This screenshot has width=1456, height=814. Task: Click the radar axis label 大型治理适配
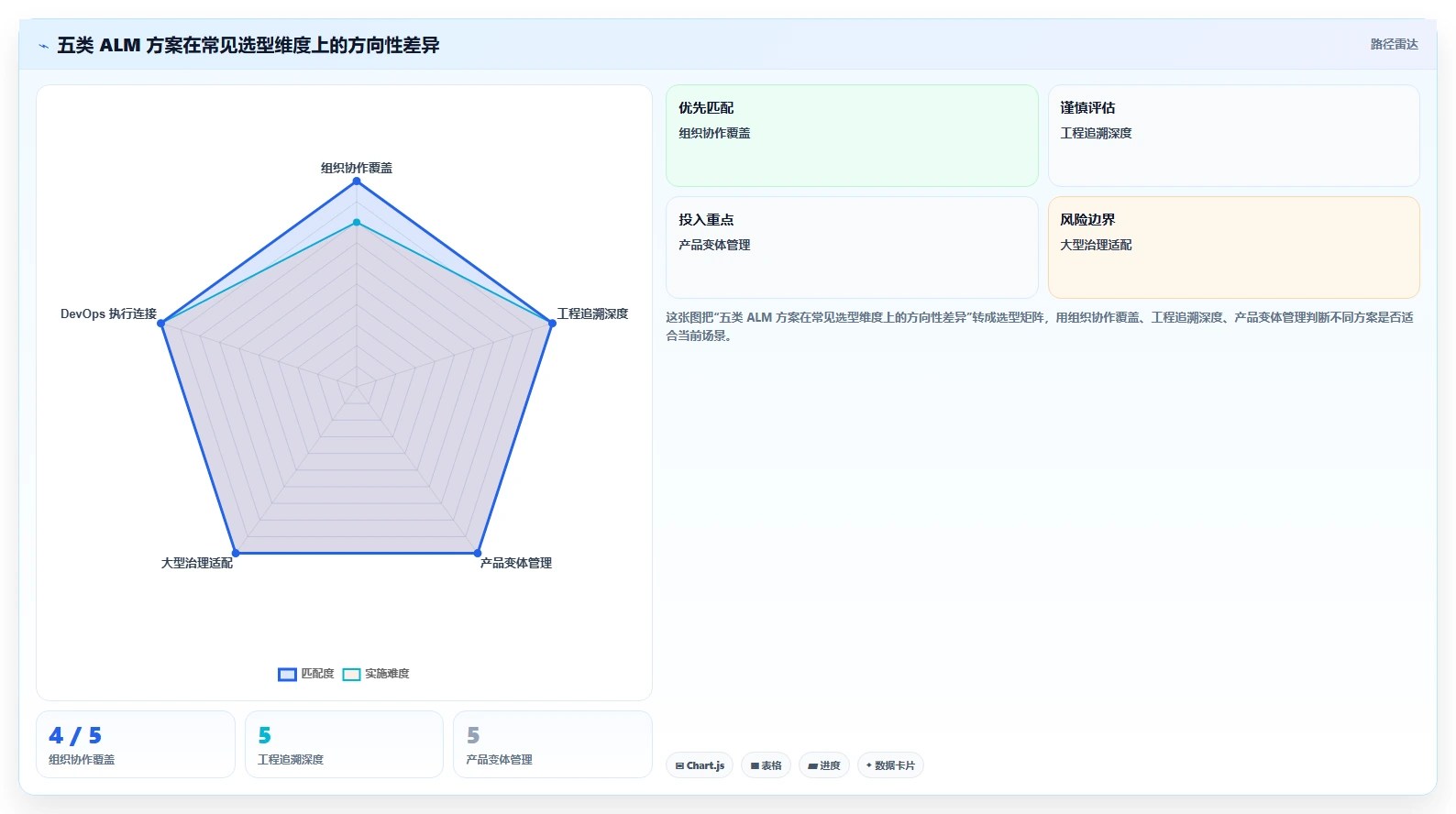point(197,563)
